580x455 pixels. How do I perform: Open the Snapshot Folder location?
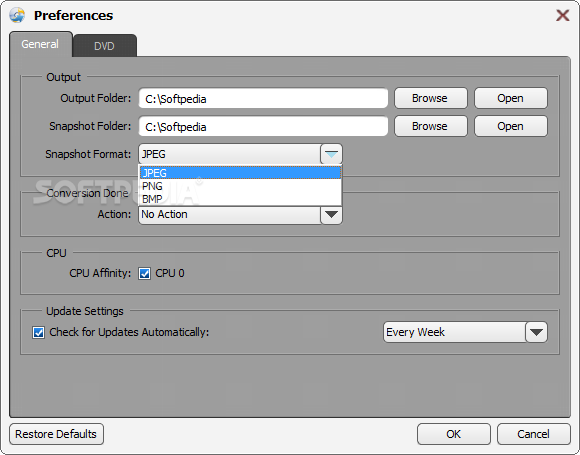510,126
